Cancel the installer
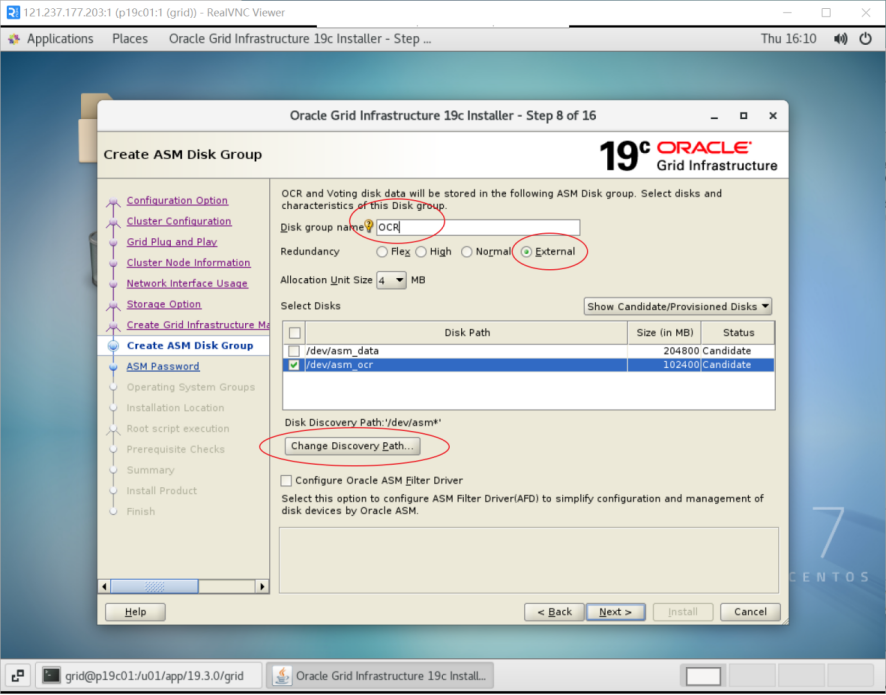Viewport: 886px width, 695px height. point(750,612)
